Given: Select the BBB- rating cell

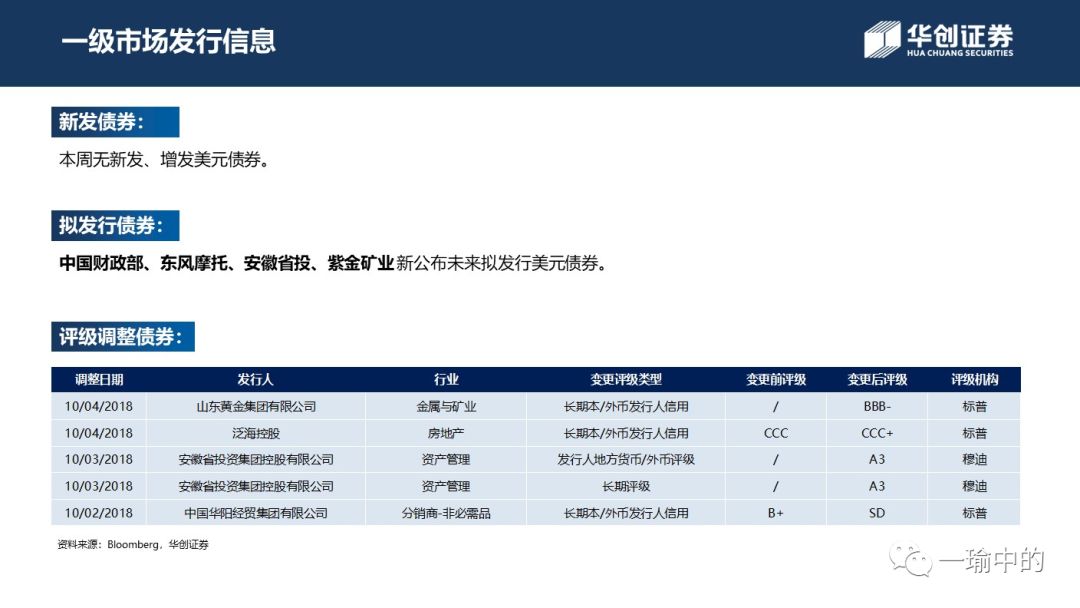Looking at the screenshot, I should [877, 406].
